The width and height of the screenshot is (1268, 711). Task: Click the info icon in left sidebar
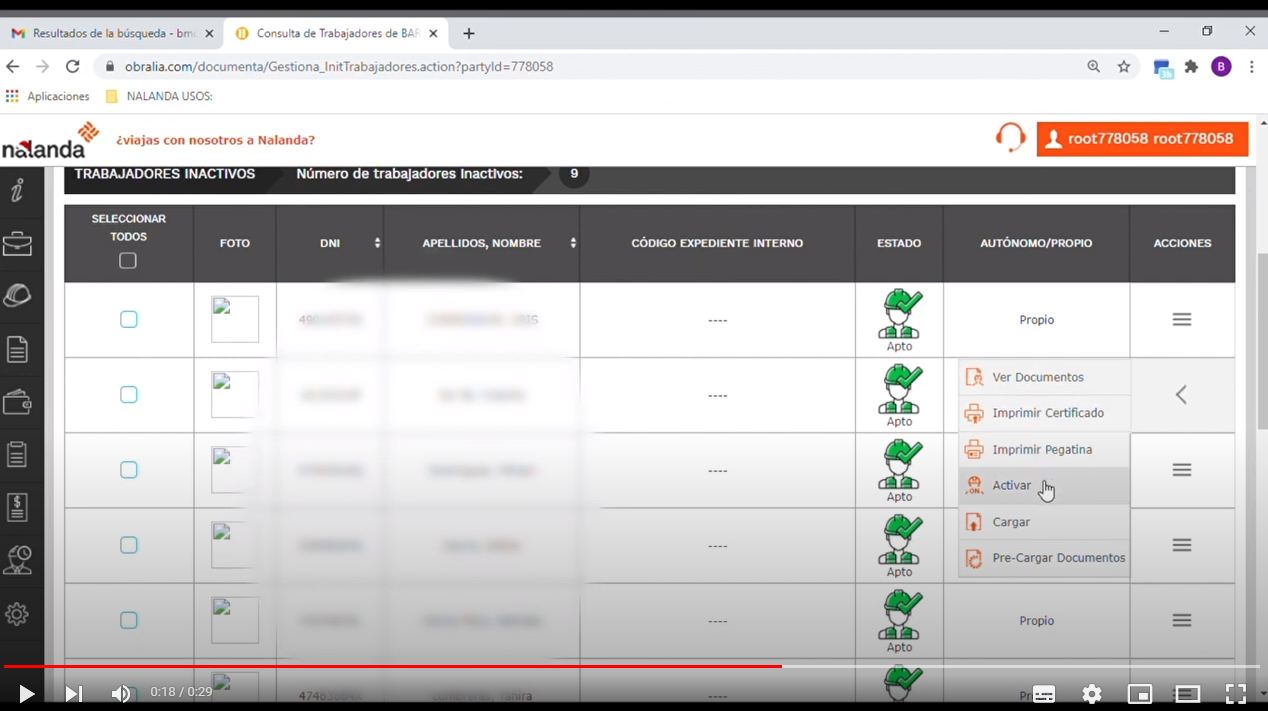[x=17, y=191]
